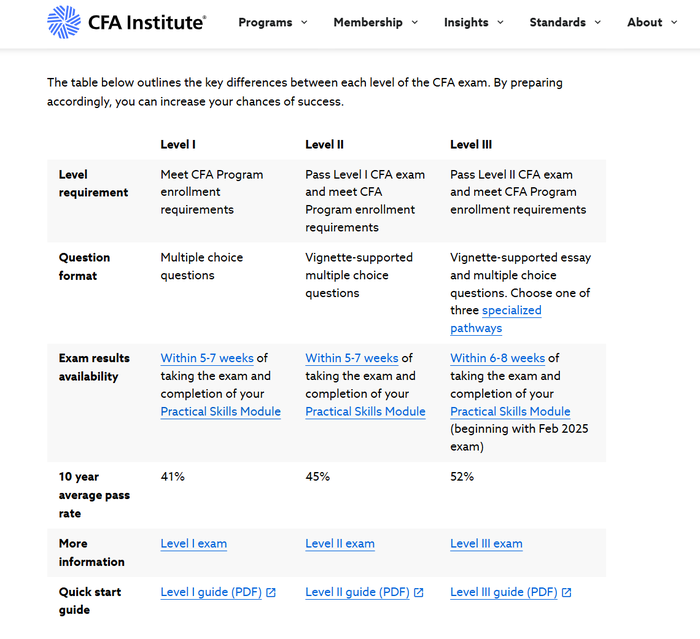The height and width of the screenshot is (639, 700).
Task: Go to Level I exam page
Action: pos(193,544)
